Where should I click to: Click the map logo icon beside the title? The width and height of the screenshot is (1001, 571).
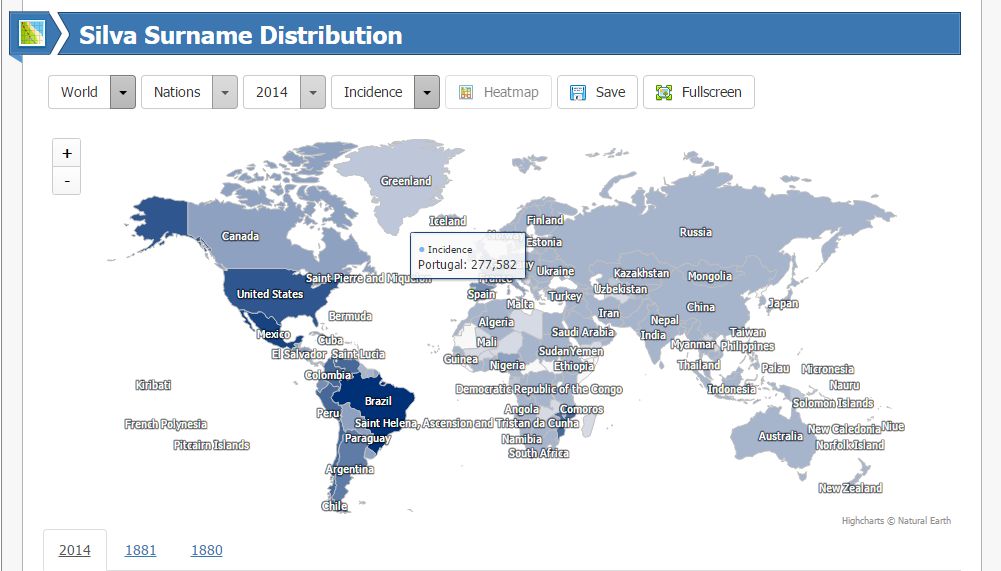click(32, 33)
